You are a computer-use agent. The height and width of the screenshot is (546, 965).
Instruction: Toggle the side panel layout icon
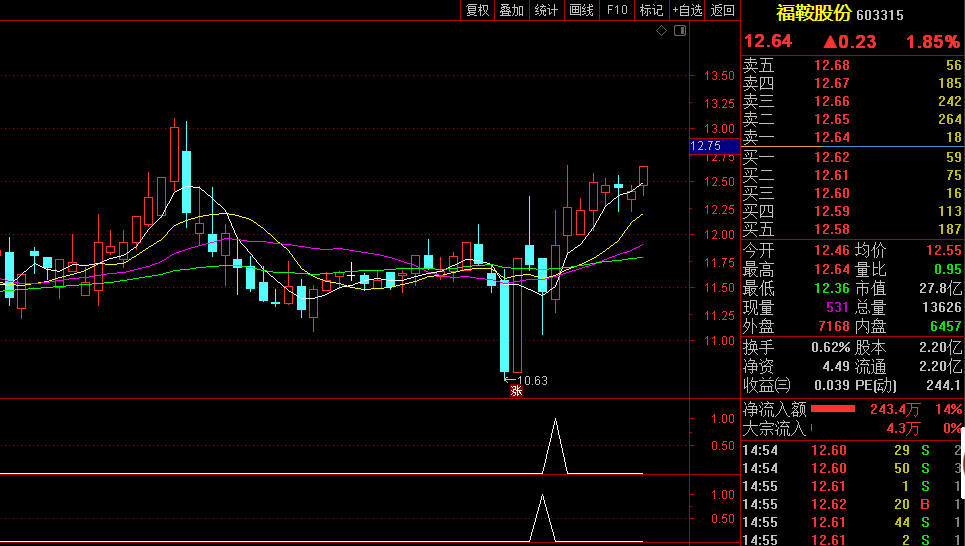[680, 31]
